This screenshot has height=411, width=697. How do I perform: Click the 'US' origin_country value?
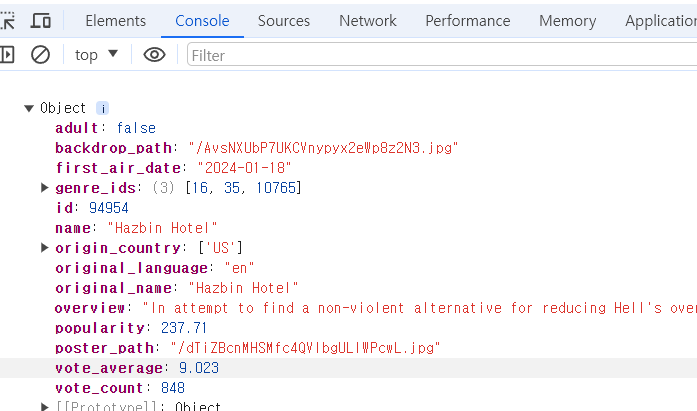point(220,248)
